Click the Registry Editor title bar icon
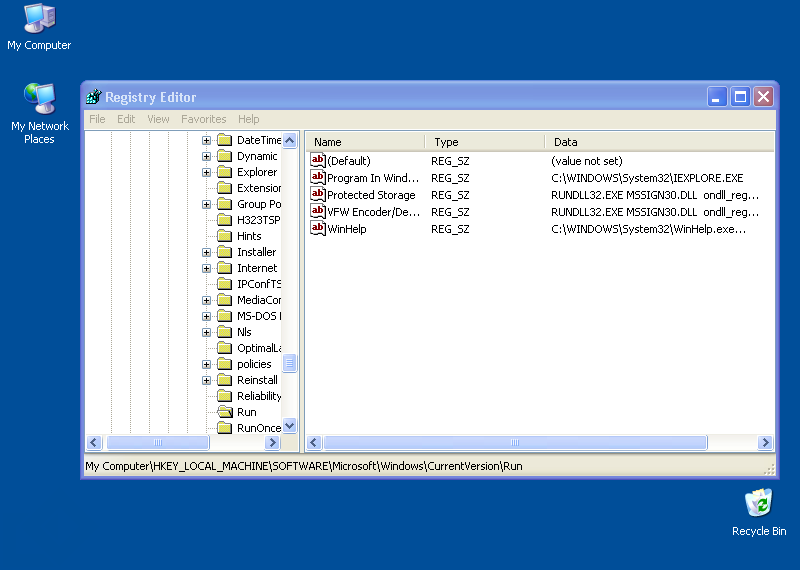Image resolution: width=800 pixels, height=570 pixels. click(94, 96)
